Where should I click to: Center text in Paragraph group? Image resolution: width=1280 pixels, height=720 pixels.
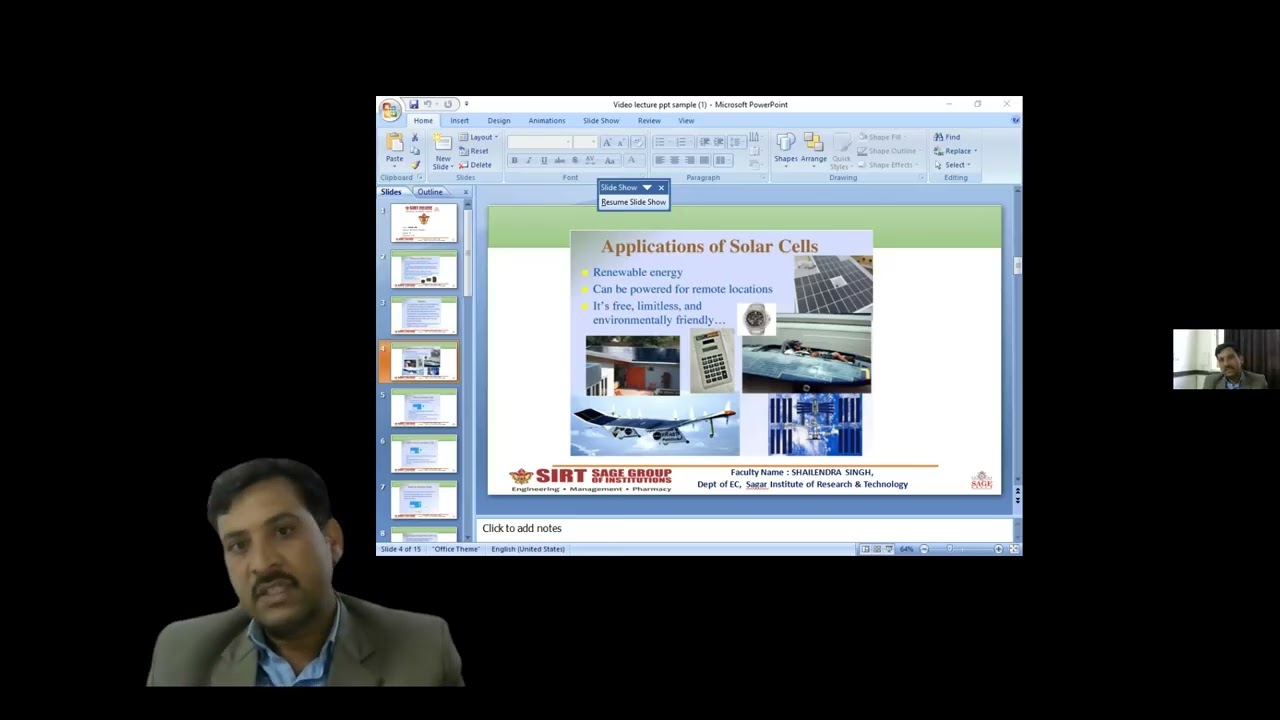point(674,160)
